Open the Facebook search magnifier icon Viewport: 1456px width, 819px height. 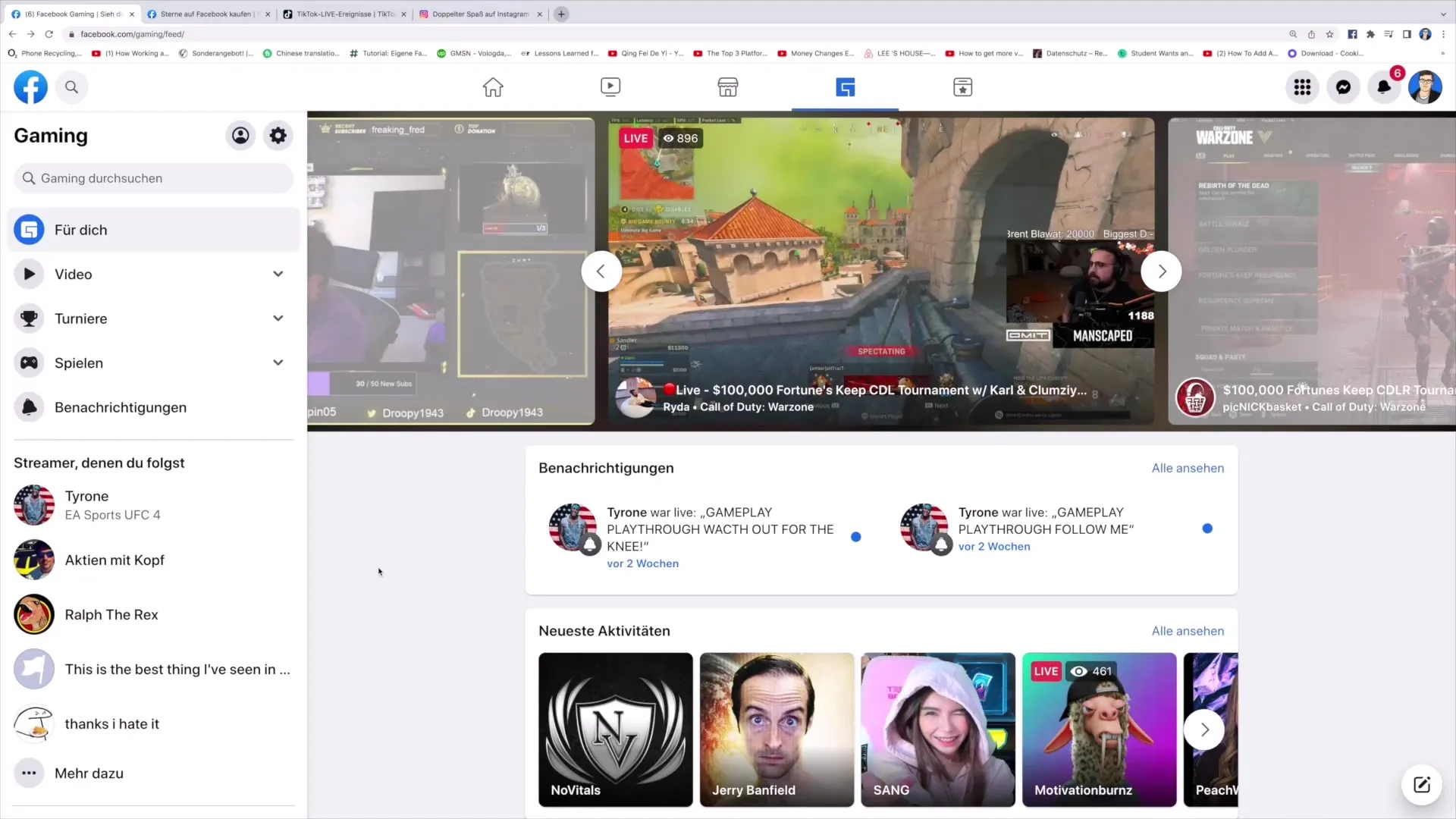(x=71, y=87)
